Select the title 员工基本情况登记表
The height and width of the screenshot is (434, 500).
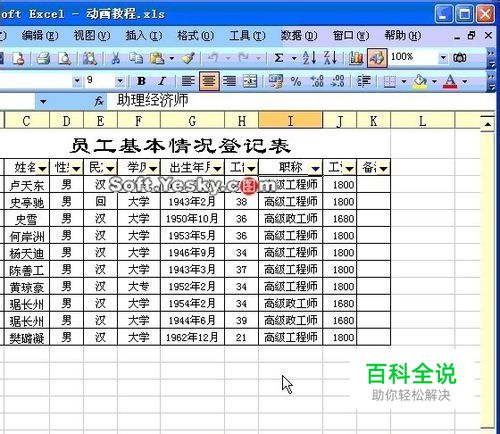point(180,146)
